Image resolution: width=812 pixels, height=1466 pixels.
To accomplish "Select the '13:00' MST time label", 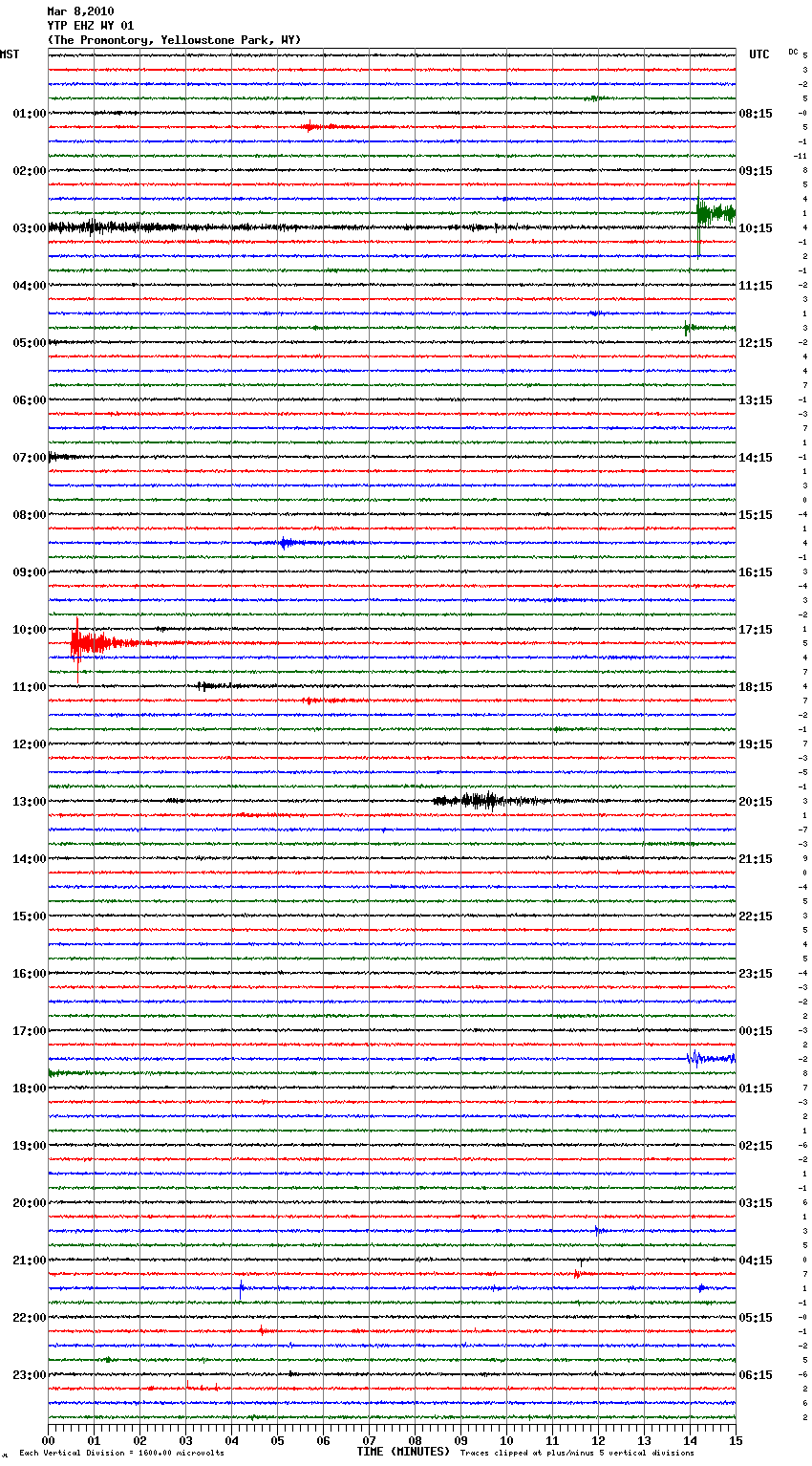I will [x=30, y=802].
